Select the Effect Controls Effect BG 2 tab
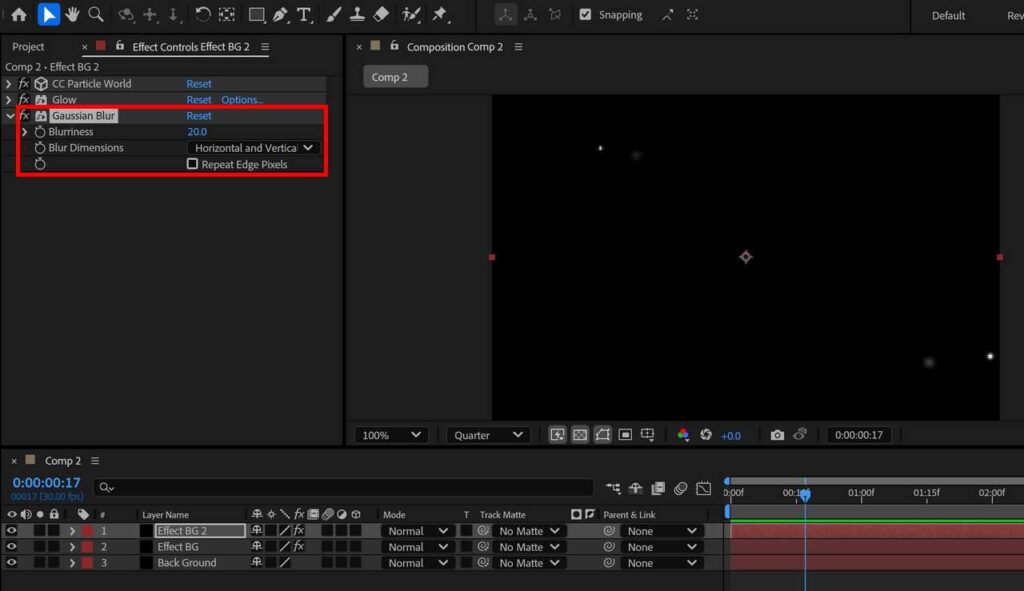Viewport: 1024px width, 591px height. 191,47
